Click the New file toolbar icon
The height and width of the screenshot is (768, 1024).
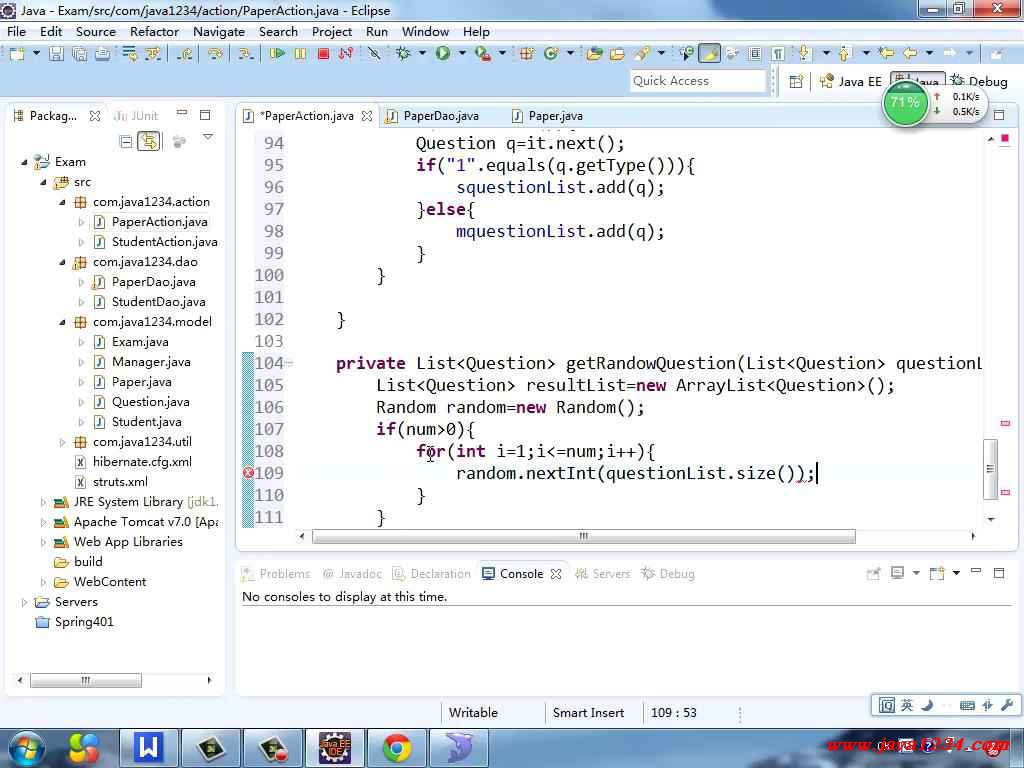pos(17,54)
